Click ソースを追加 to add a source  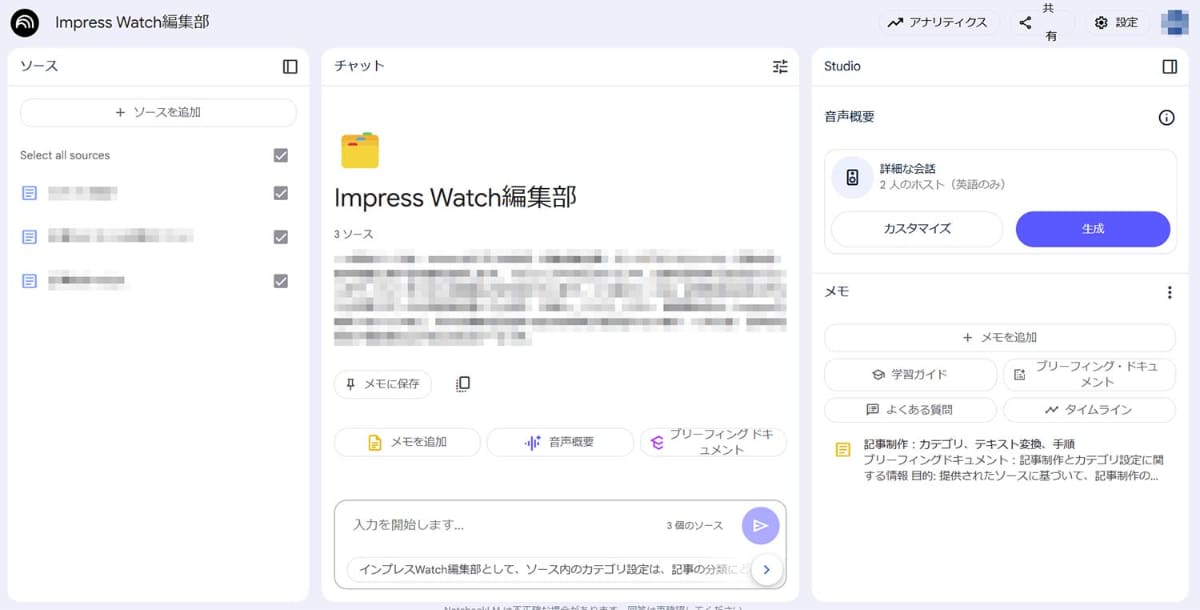coord(157,111)
